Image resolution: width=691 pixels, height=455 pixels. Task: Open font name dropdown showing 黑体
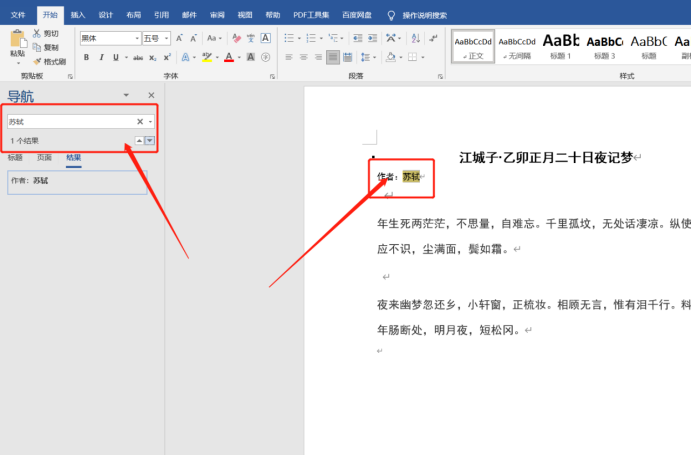[x=137, y=38]
